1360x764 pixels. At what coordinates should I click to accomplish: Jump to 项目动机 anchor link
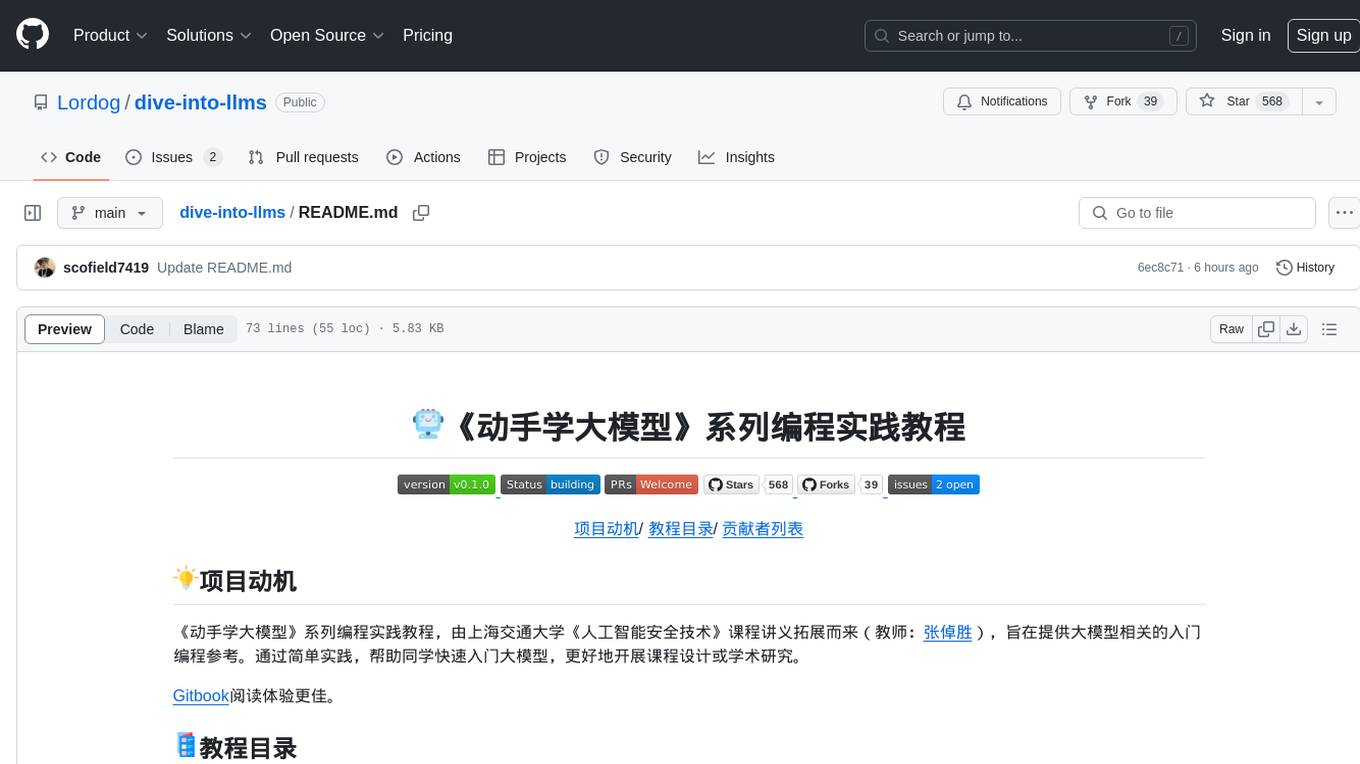[x=606, y=529]
